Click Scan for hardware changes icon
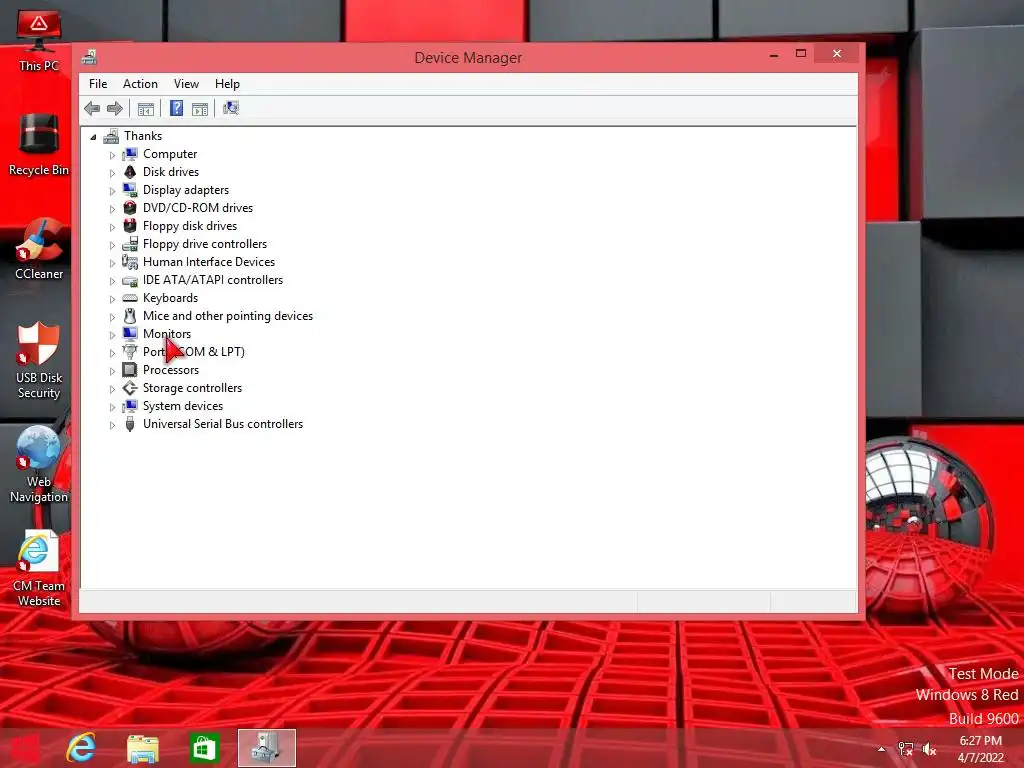Screen dimensions: 1024x768 pyautogui.click(x=231, y=108)
